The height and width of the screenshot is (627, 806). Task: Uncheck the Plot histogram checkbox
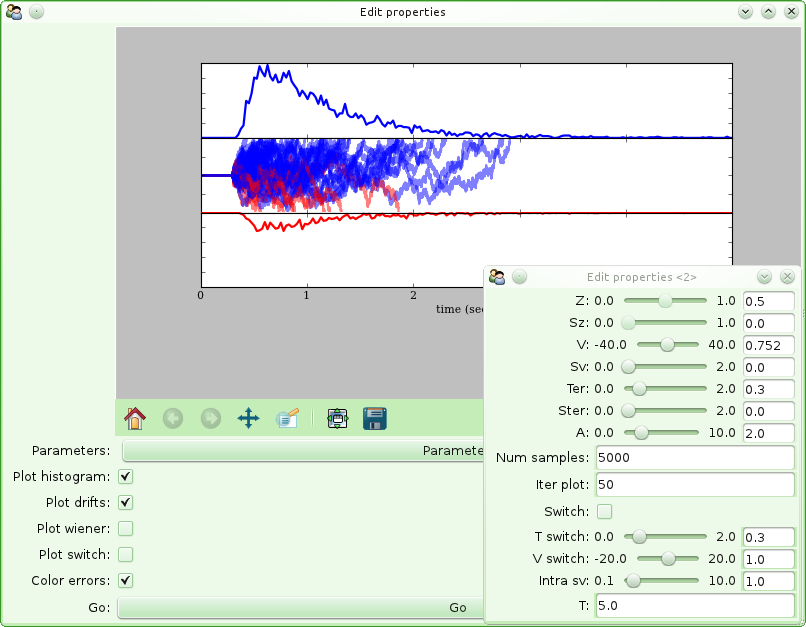[x=126, y=477]
